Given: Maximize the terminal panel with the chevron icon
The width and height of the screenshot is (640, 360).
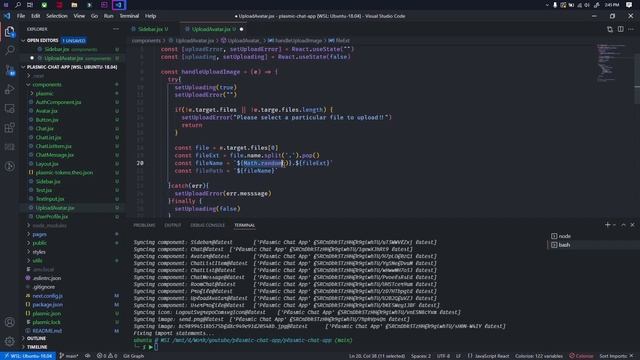Looking at the screenshot, I should pyautogui.click(x=623, y=225).
